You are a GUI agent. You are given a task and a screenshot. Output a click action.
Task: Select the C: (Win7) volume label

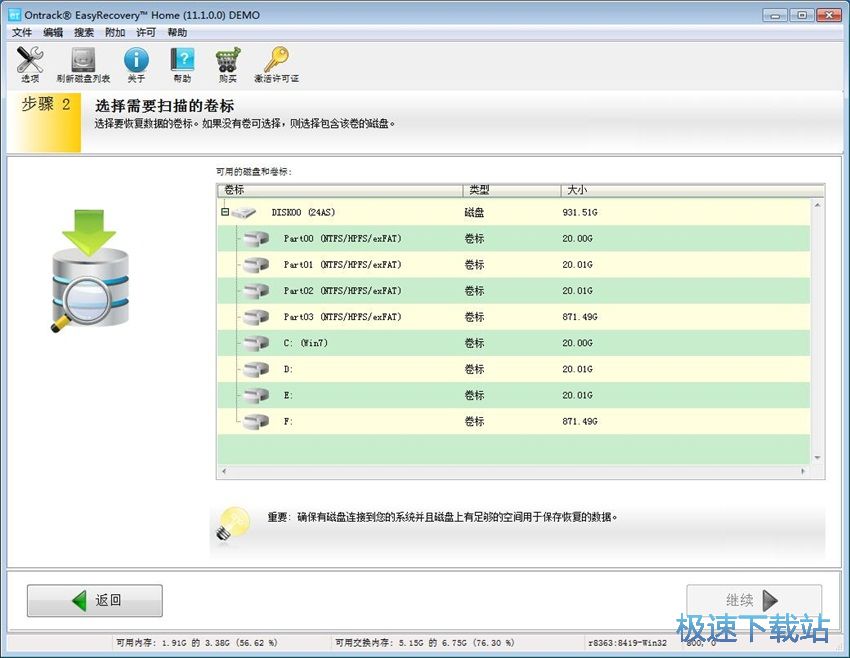tap(306, 343)
